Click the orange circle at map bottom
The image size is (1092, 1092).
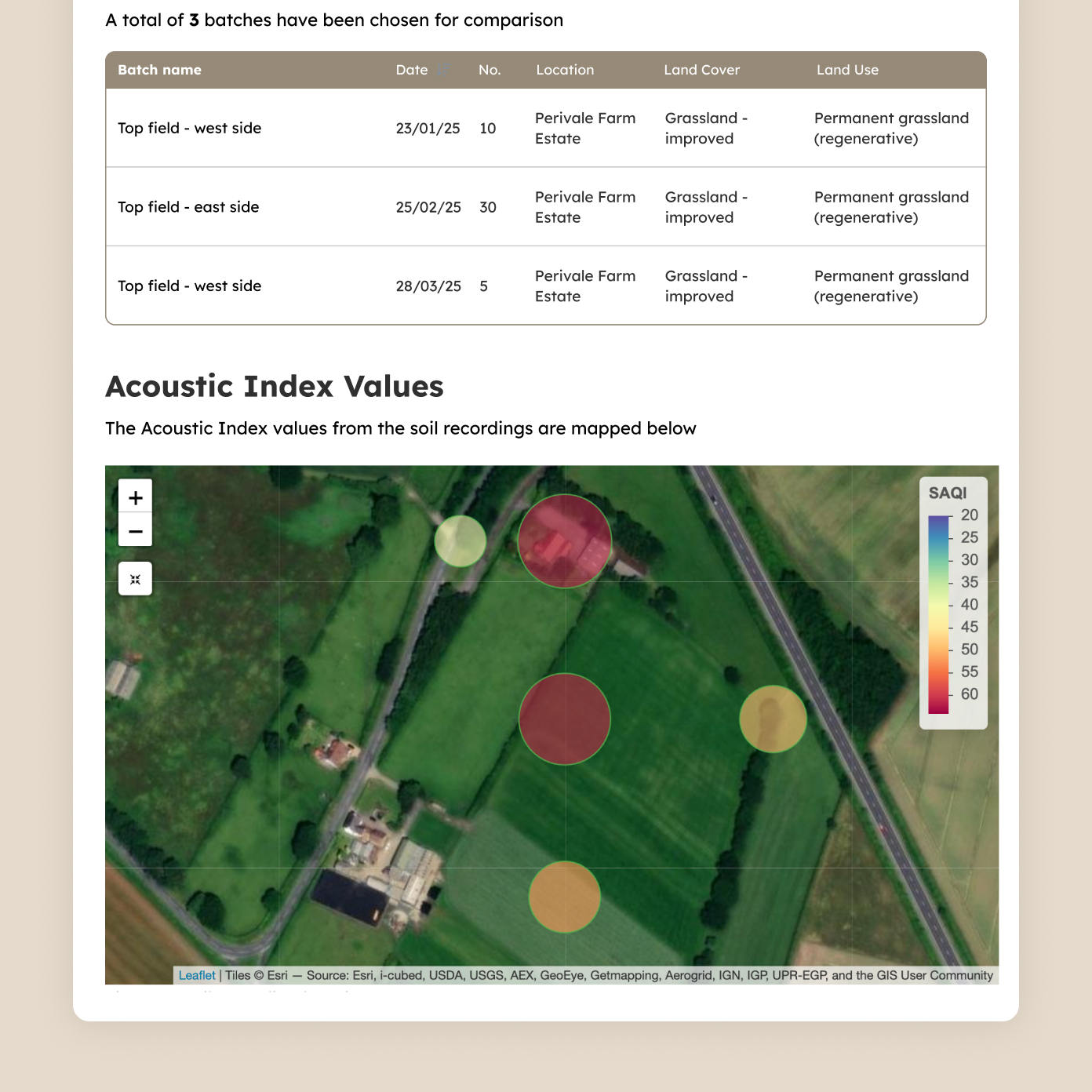click(564, 897)
